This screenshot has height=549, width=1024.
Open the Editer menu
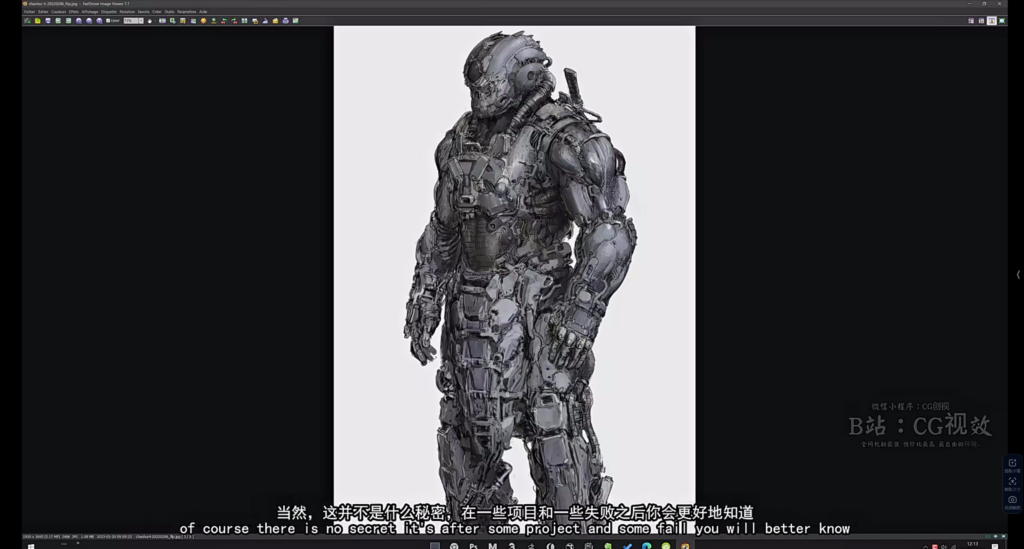pos(43,12)
